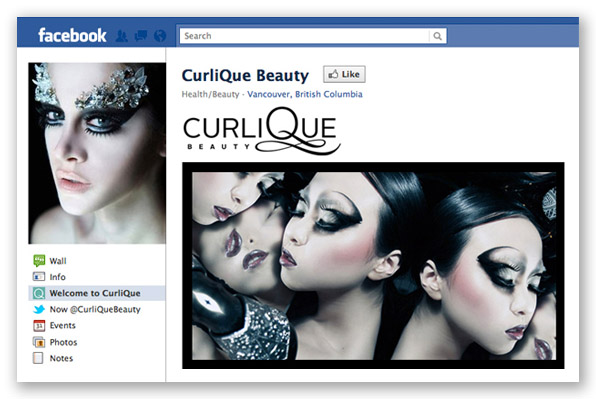Click the Info card icon
The height and width of the screenshot is (399, 596).
[39, 277]
